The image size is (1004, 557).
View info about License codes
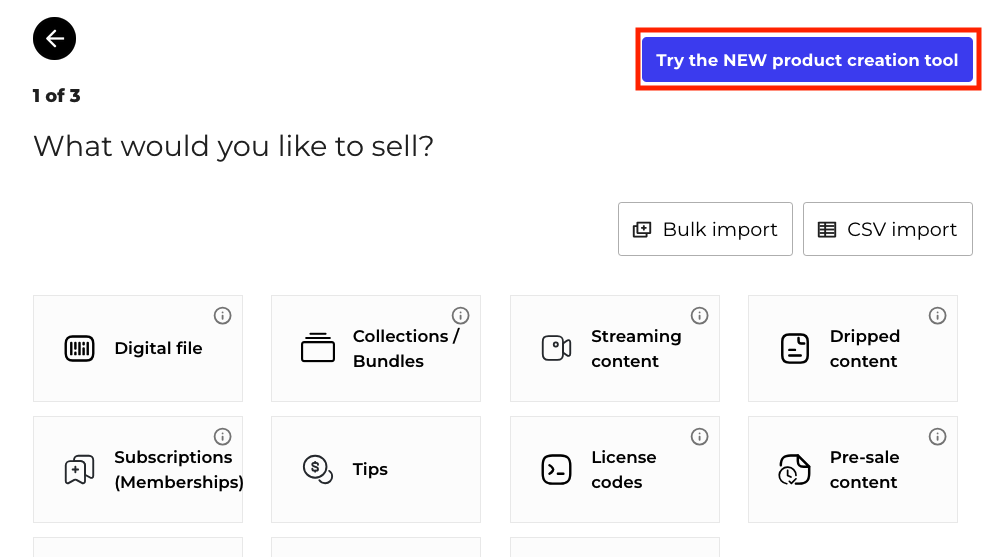pos(700,437)
